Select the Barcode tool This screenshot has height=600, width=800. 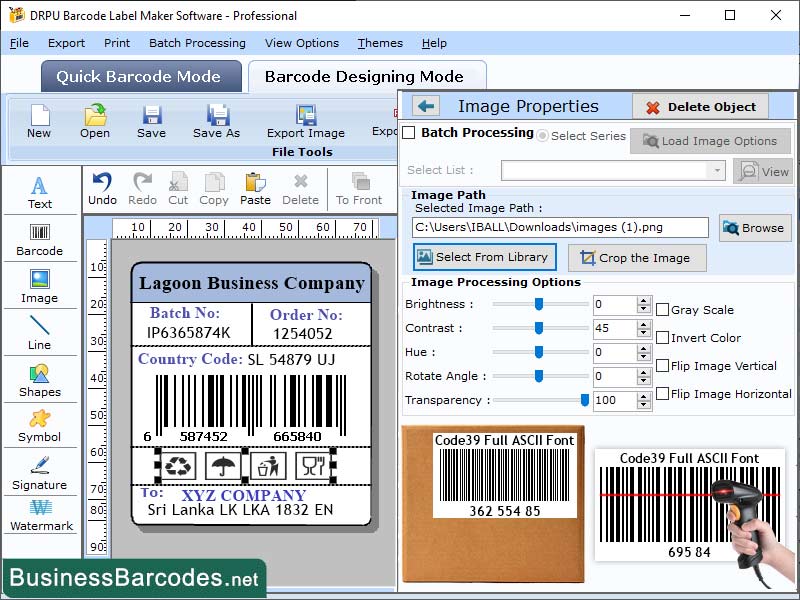(40, 238)
